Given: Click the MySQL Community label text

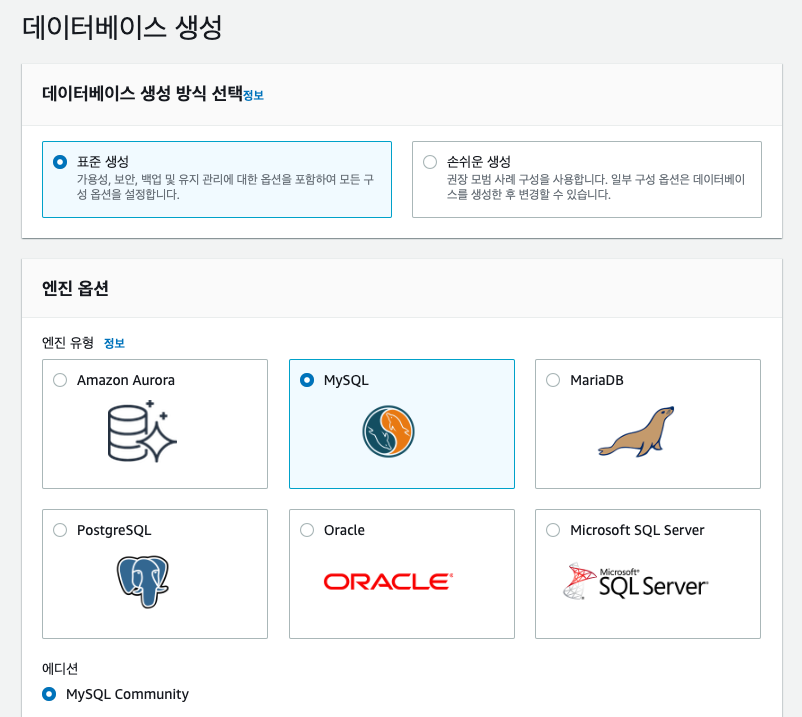Looking at the screenshot, I should coord(127,694).
